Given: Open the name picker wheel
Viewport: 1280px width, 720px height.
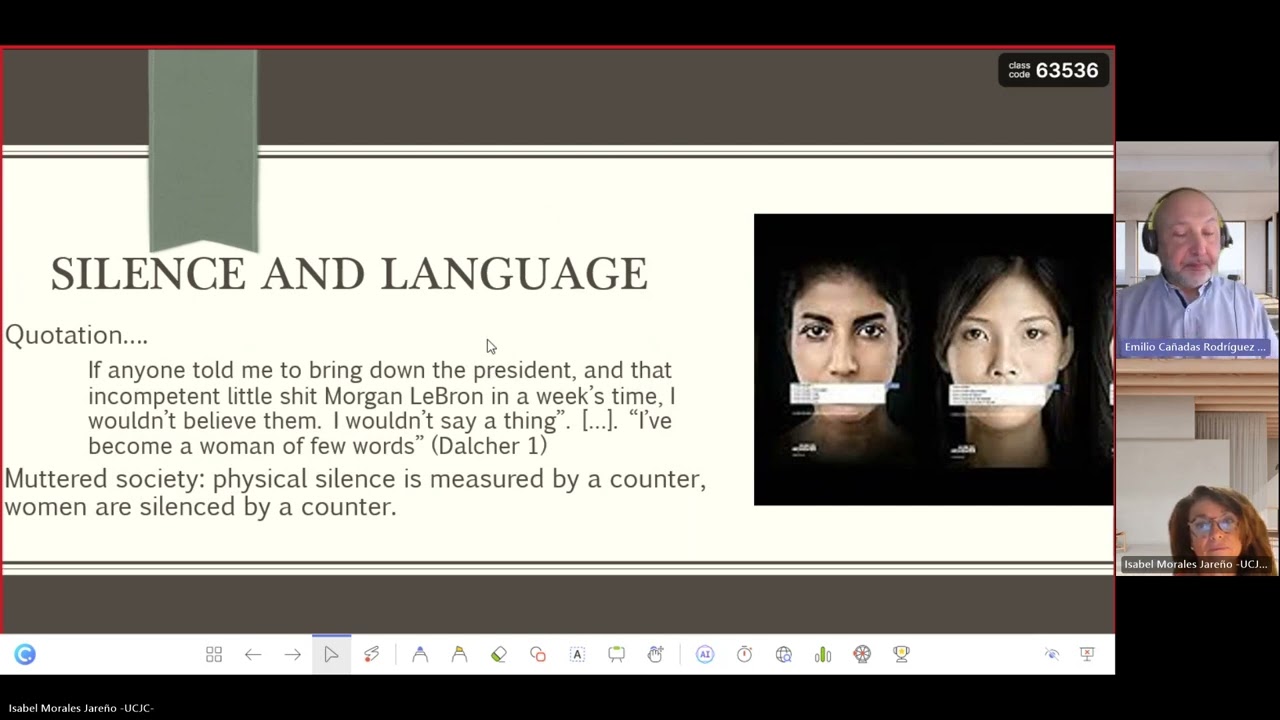Looking at the screenshot, I should point(862,654).
